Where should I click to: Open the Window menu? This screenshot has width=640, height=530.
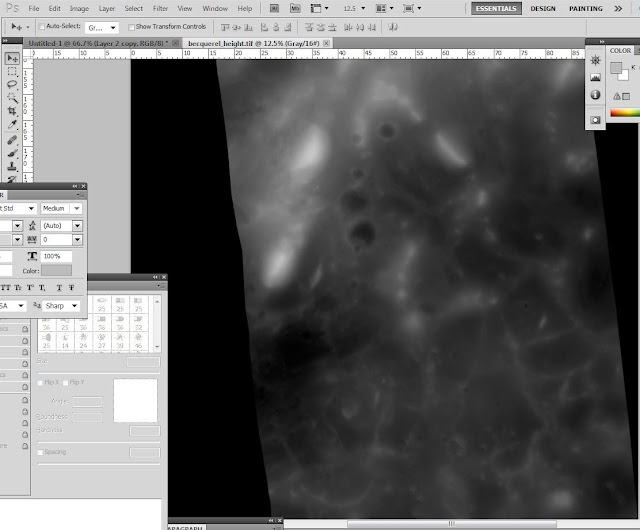(x=215, y=8)
